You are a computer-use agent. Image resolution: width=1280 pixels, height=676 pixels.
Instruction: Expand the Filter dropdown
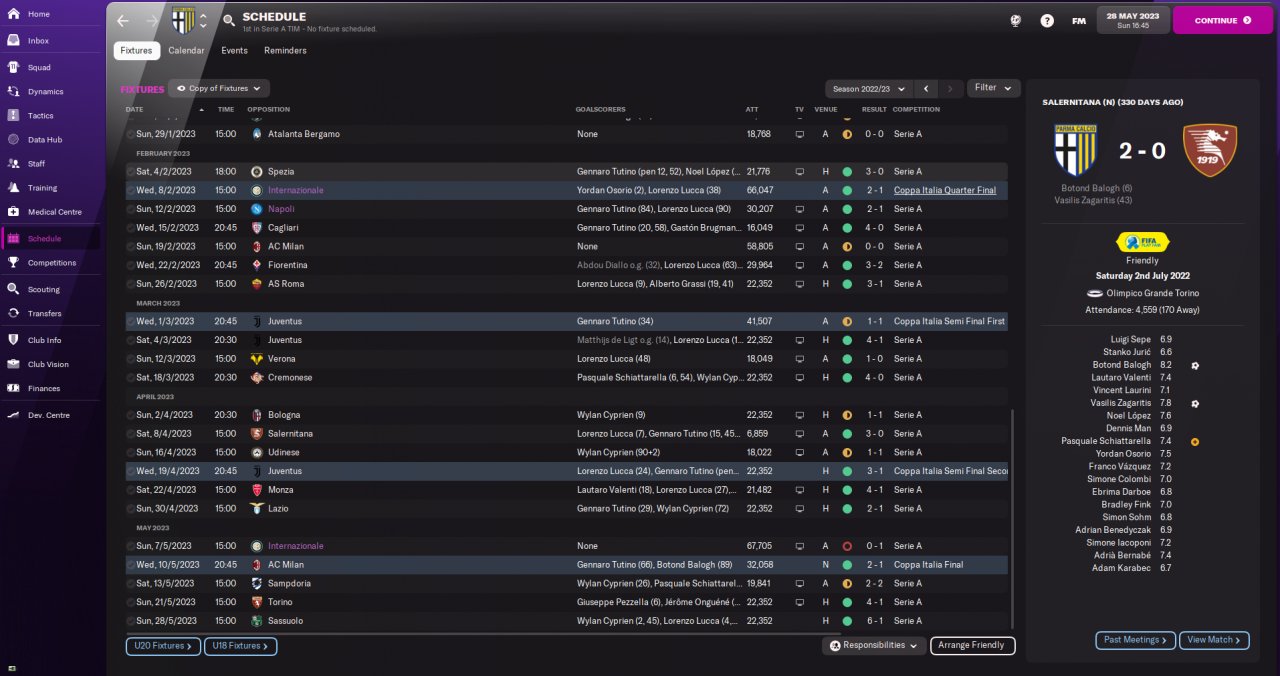pos(993,88)
